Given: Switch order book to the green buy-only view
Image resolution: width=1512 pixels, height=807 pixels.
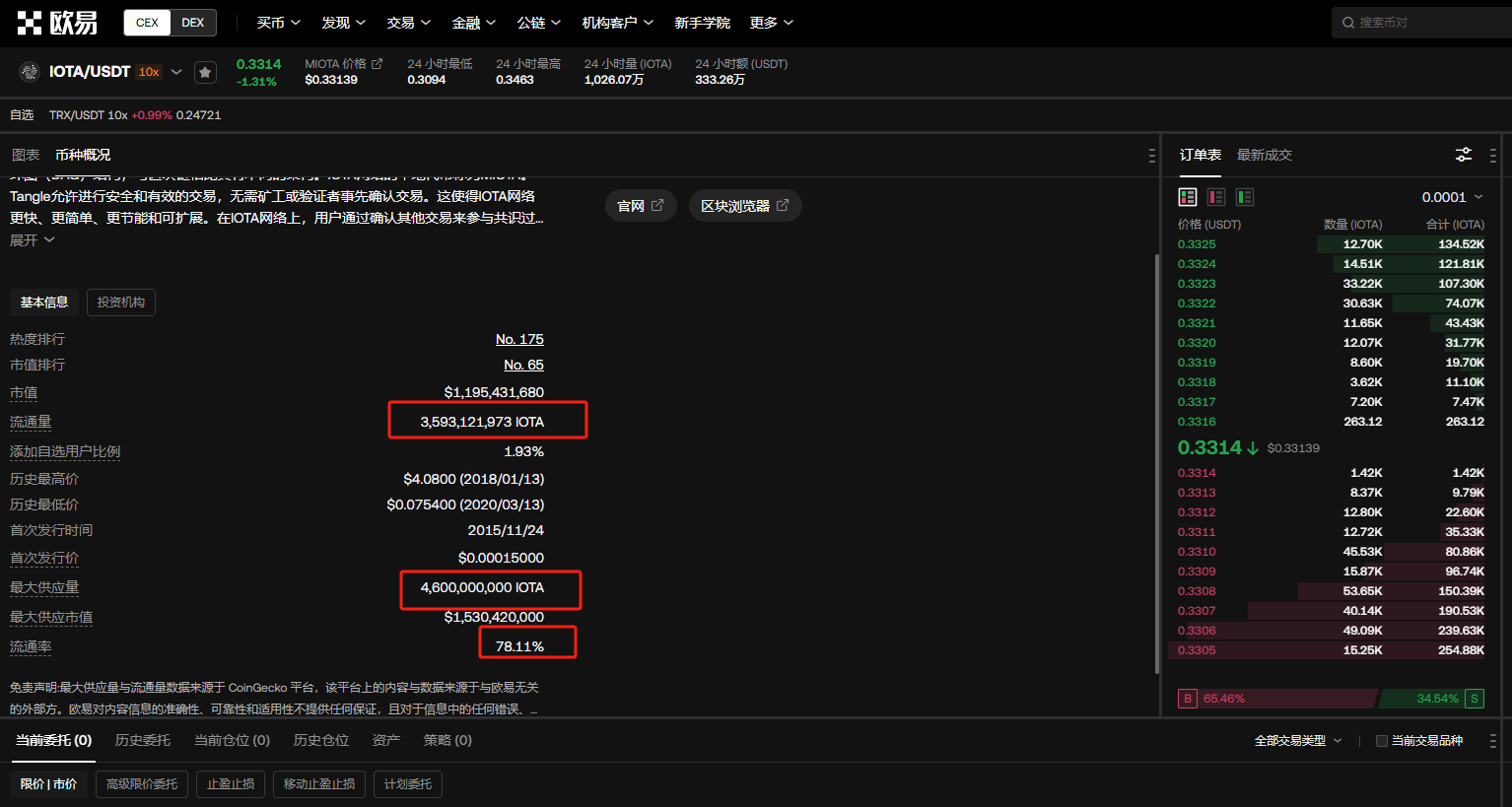Looking at the screenshot, I should tap(1245, 197).
